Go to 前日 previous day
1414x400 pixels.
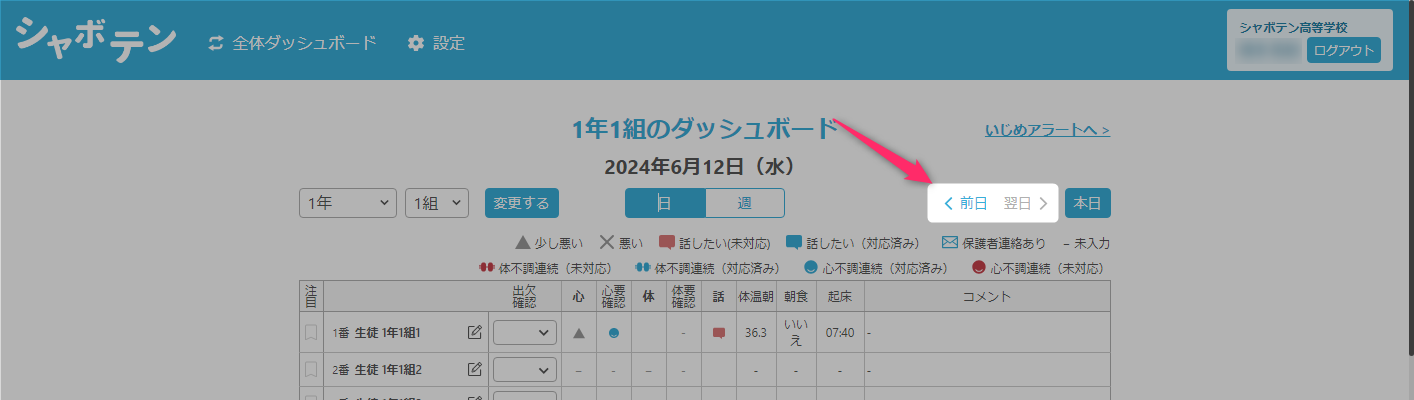tap(965, 203)
